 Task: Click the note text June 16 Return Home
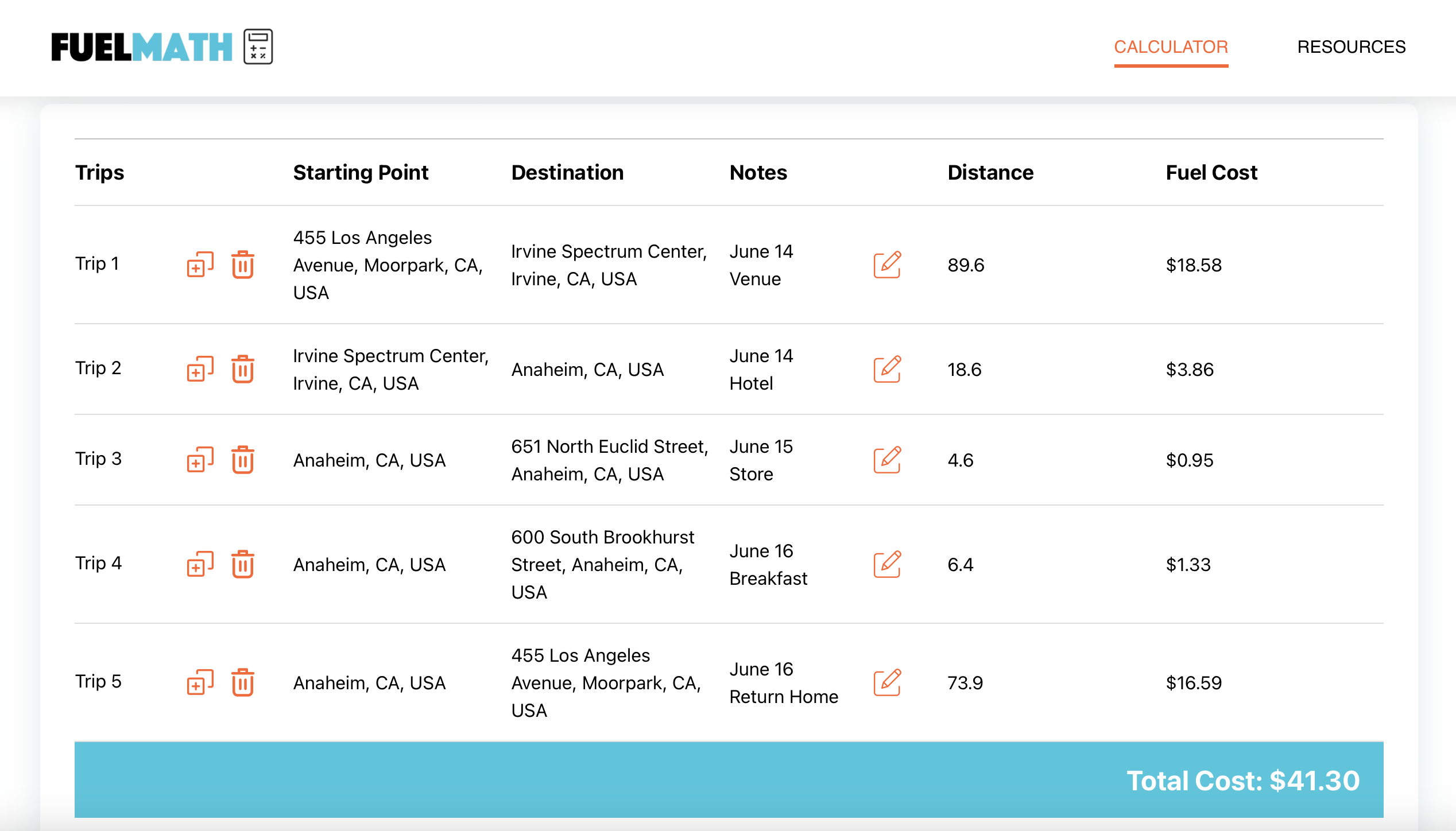pos(784,683)
